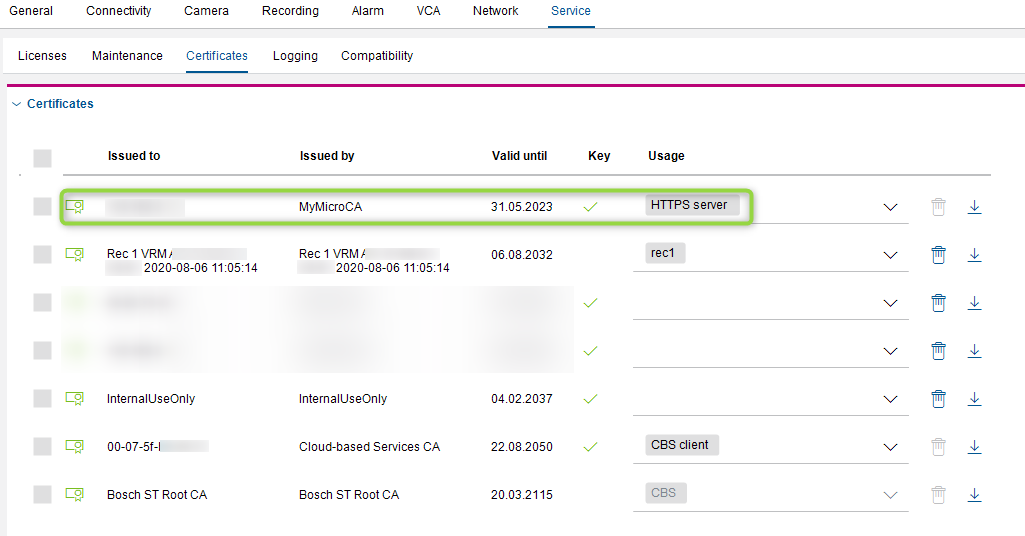This screenshot has height=536, width=1025.
Task: Download the InternalUseOnly certificate
Action: (x=974, y=399)
